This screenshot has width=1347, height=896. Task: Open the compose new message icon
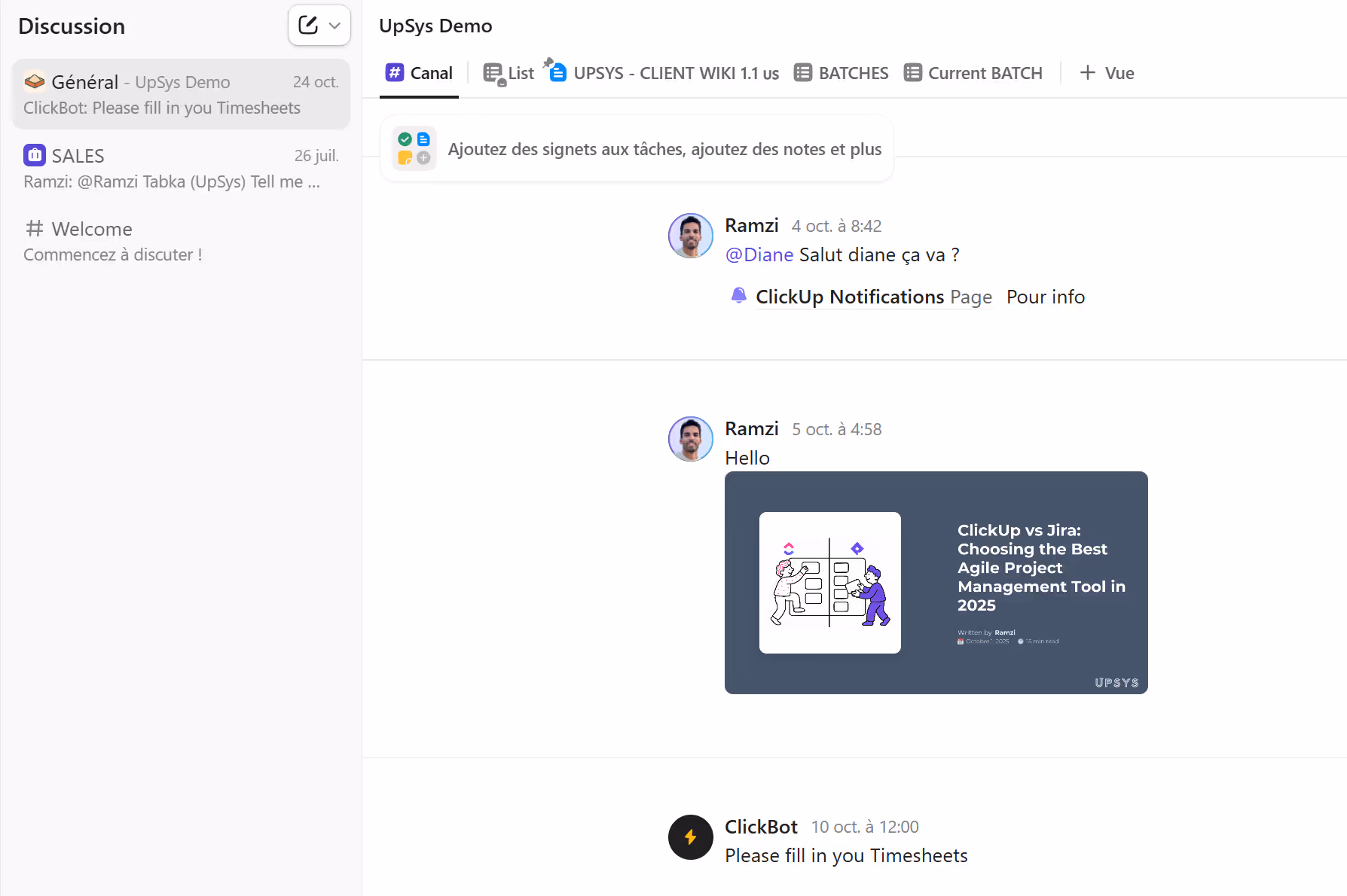pyautogui.click(x=308, y=25)
